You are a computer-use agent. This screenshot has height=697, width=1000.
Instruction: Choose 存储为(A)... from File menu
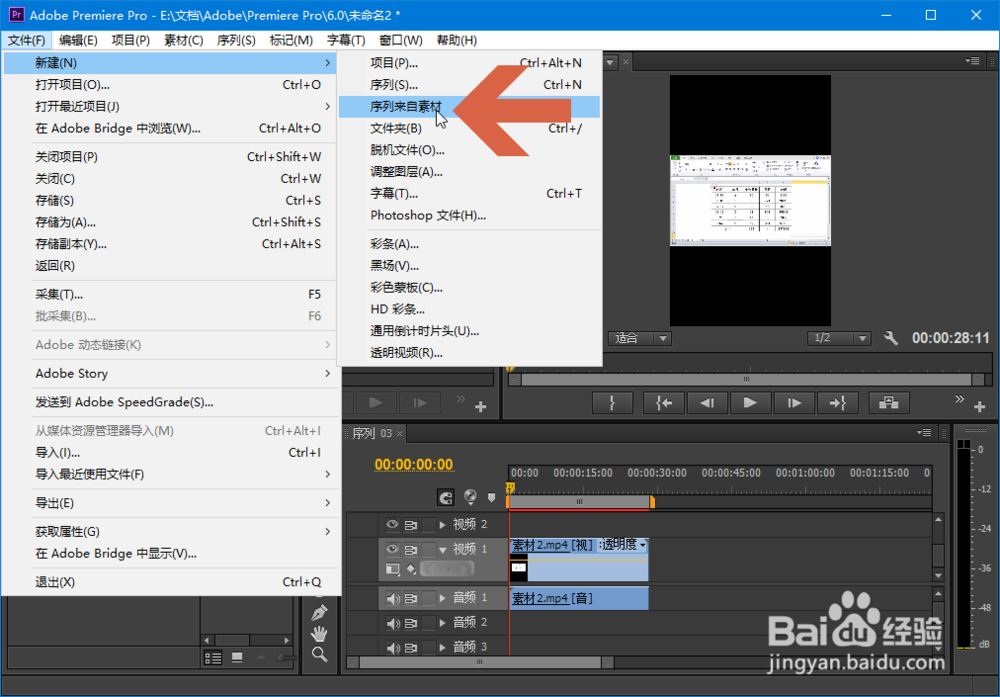point(171,222)
